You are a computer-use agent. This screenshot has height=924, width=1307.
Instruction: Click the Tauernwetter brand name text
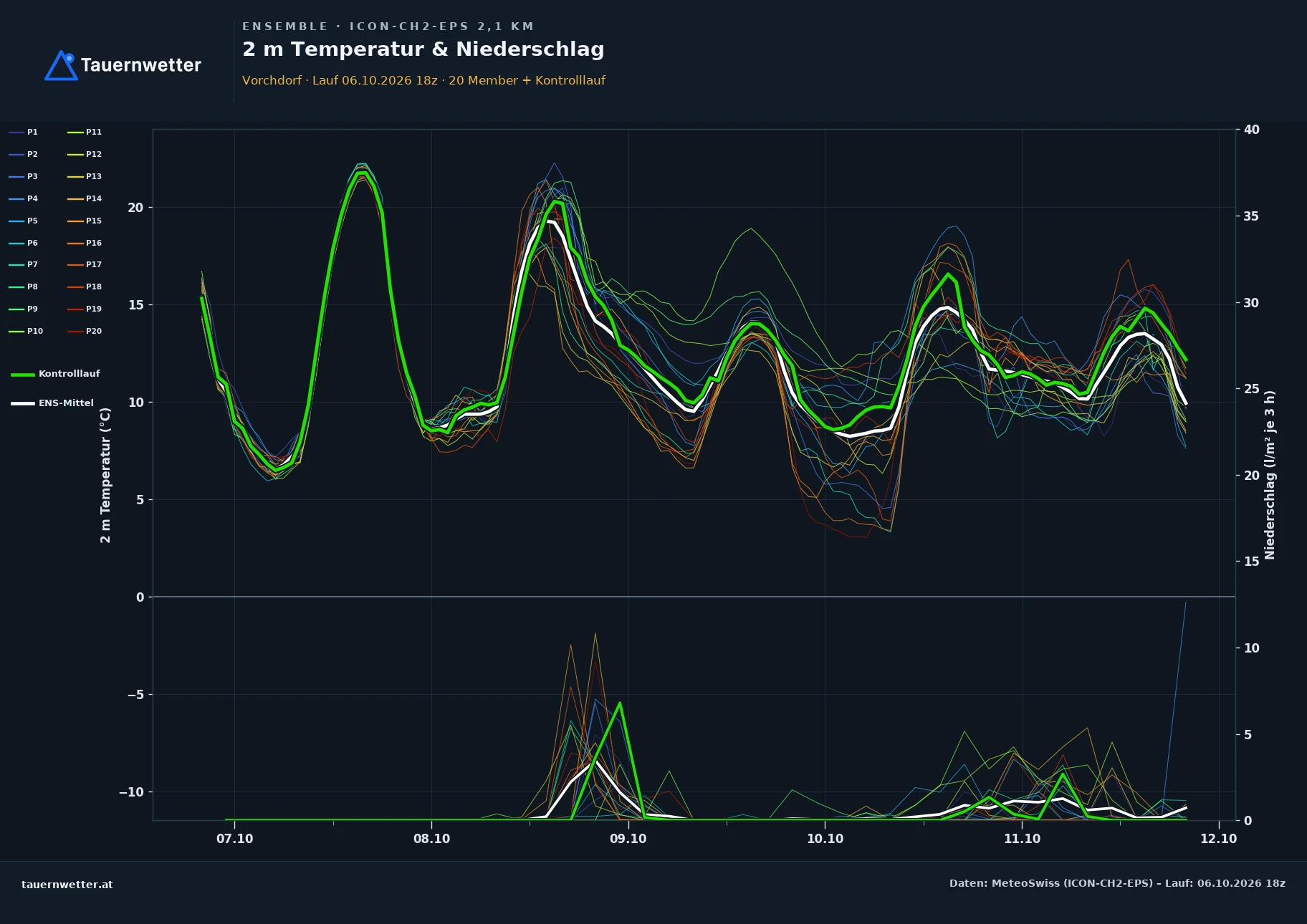pyautogui.click(x=140, y=65)
